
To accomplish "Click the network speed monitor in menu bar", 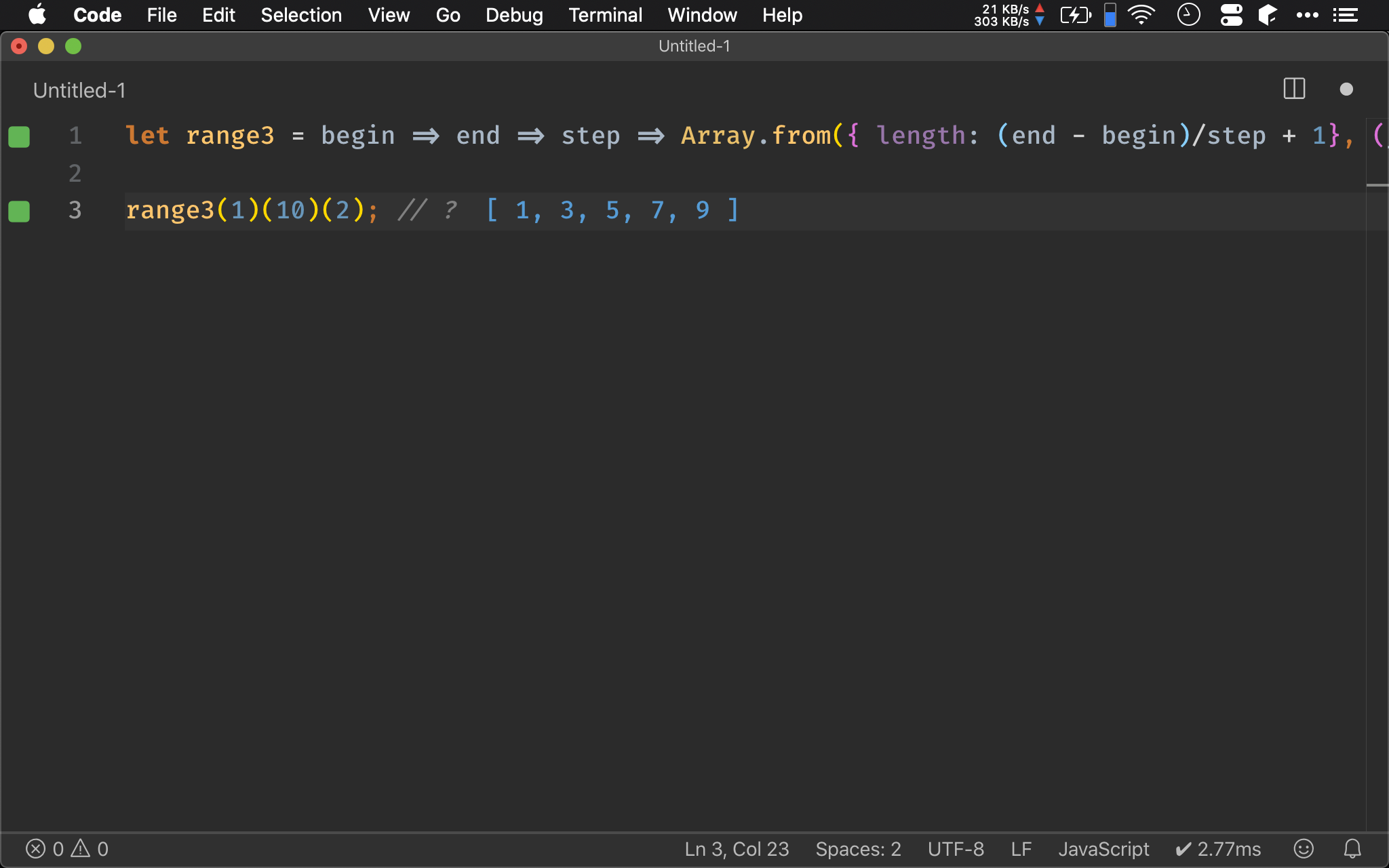I will 1009,15.
